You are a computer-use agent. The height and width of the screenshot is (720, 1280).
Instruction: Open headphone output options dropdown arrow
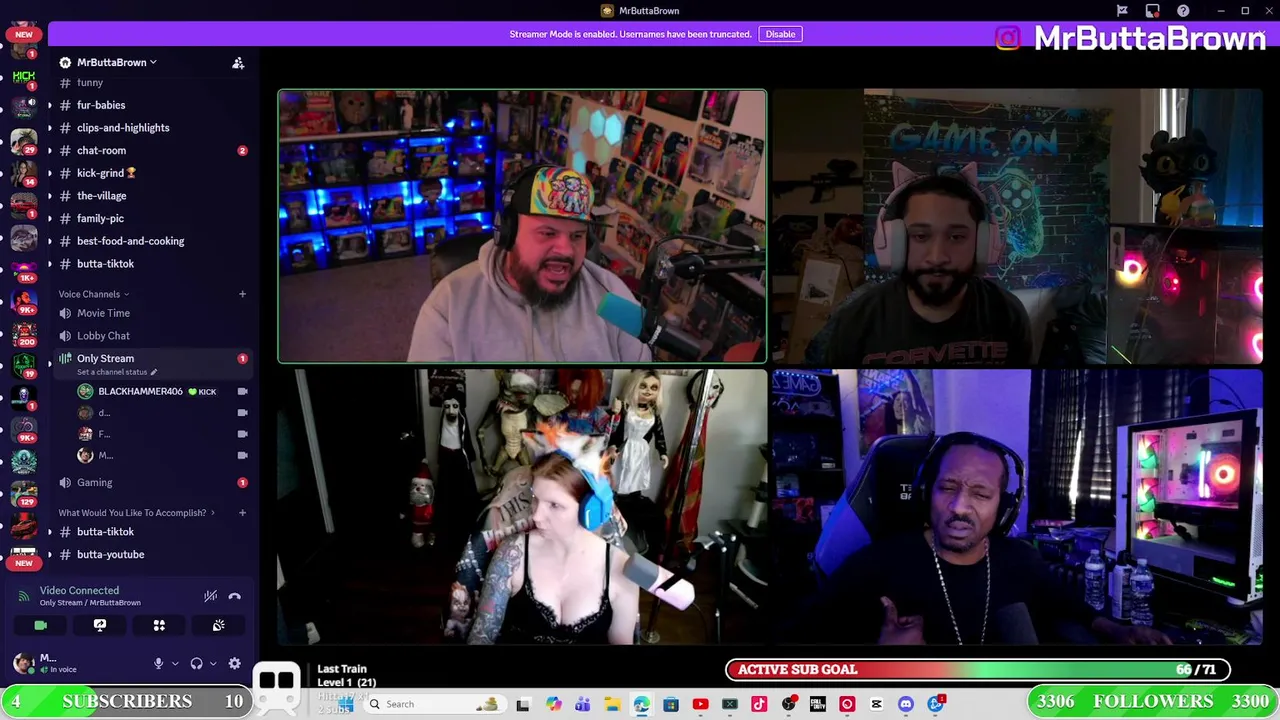pos(212,663)
